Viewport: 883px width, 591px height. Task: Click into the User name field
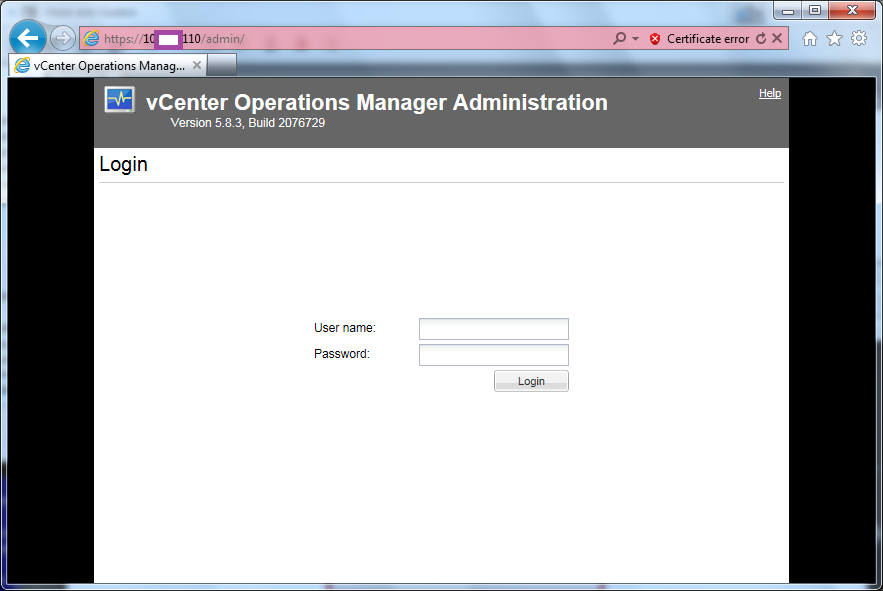point(494,329)
